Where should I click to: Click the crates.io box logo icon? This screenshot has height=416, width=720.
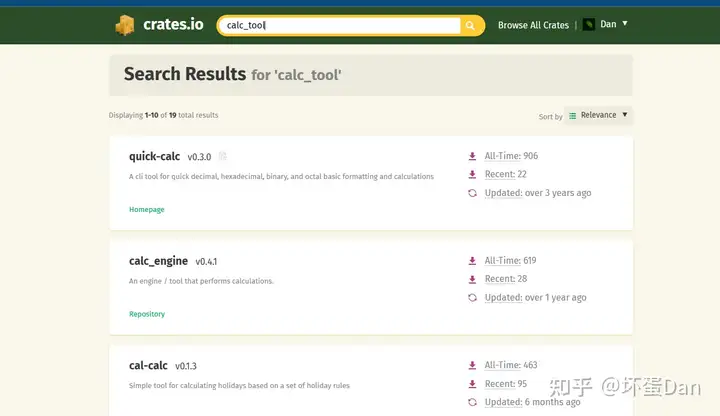[x=125, y=25]
